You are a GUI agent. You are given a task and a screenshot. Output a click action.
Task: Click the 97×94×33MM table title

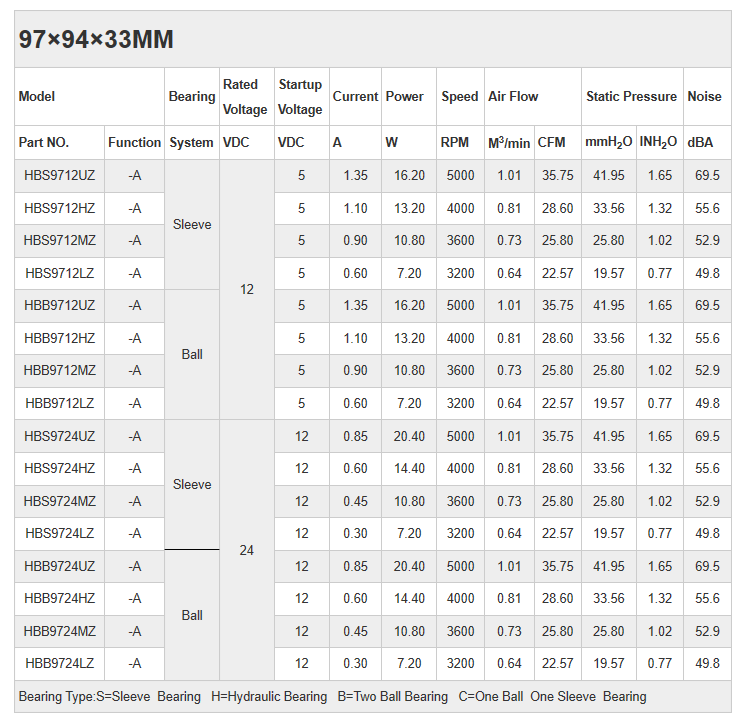[x=96, y=40]
